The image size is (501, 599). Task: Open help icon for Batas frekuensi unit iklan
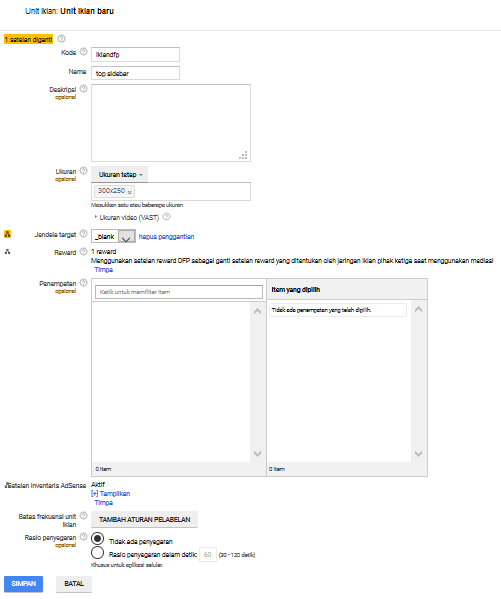[x=83, y=515]
